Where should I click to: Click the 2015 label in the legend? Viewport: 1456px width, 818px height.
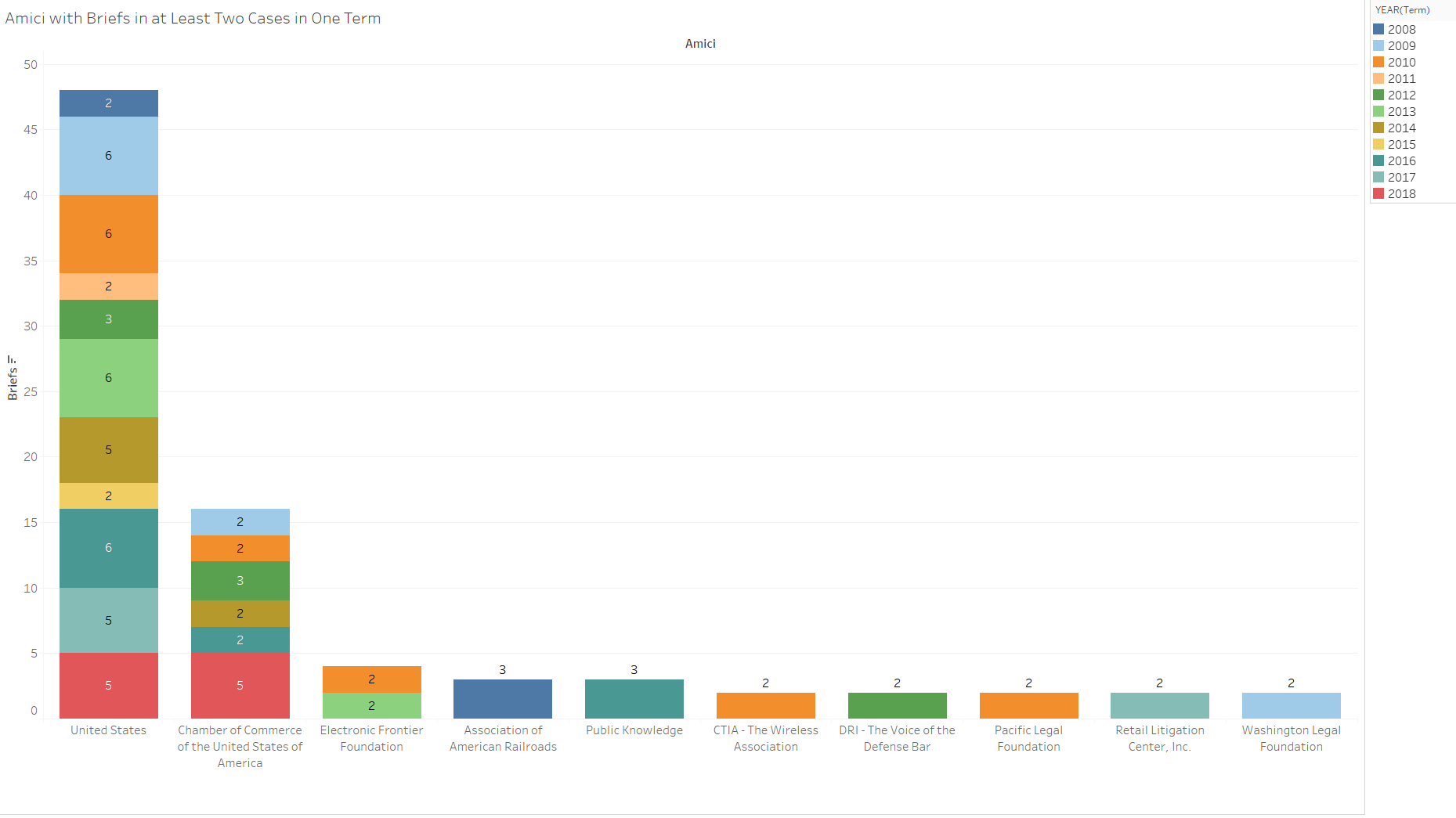click(1401, 145)
